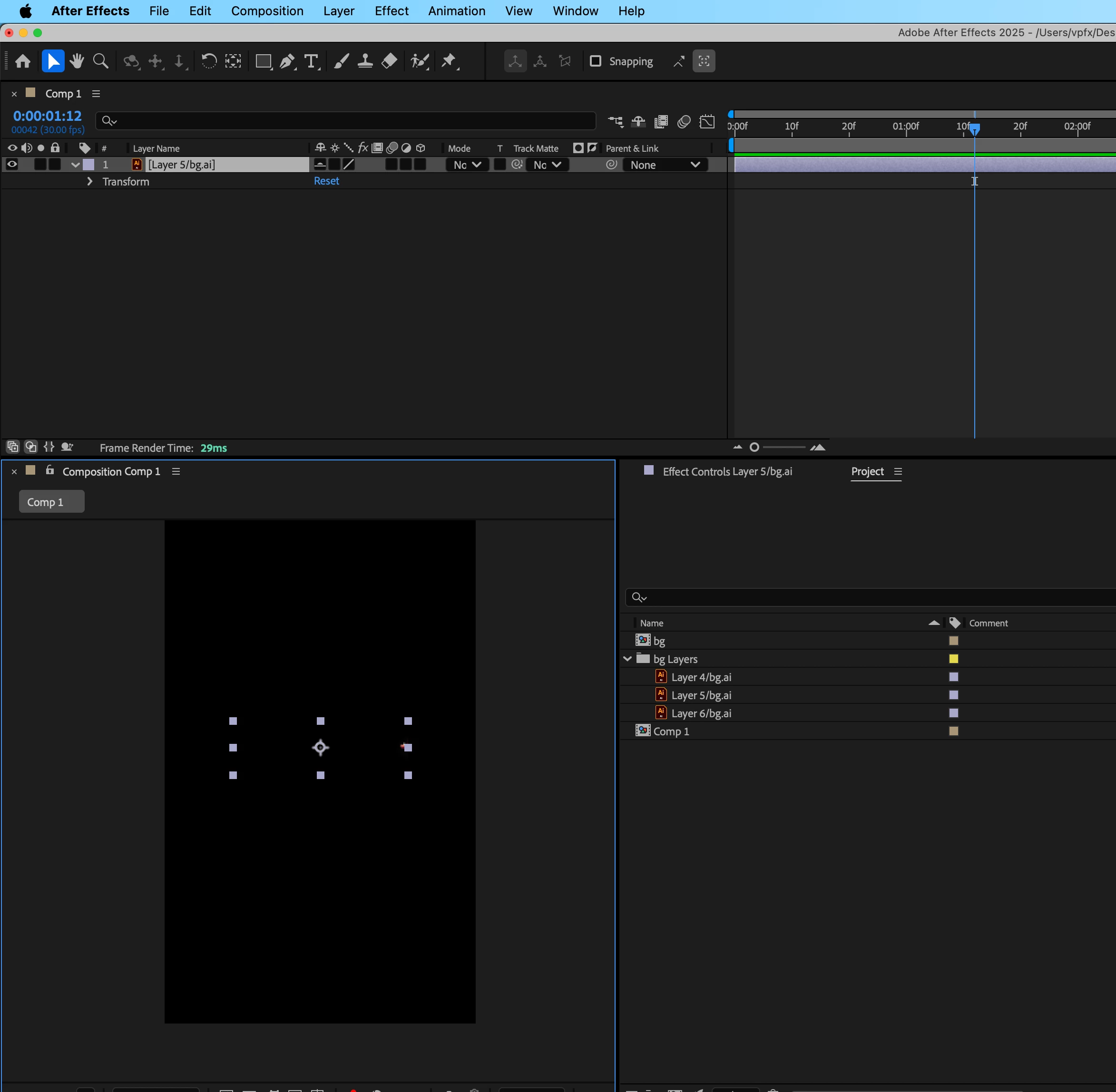The image size is (1116, 1092).
Task: Click yellow label swatch of bg Layers
Action: coord(953,659)
